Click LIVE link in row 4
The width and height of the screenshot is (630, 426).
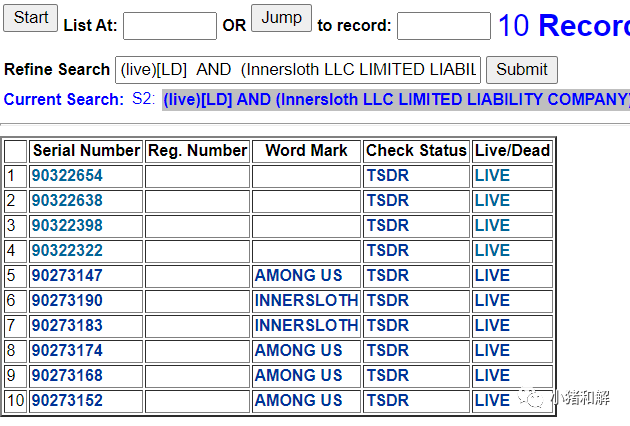click(x=492, y=250)
